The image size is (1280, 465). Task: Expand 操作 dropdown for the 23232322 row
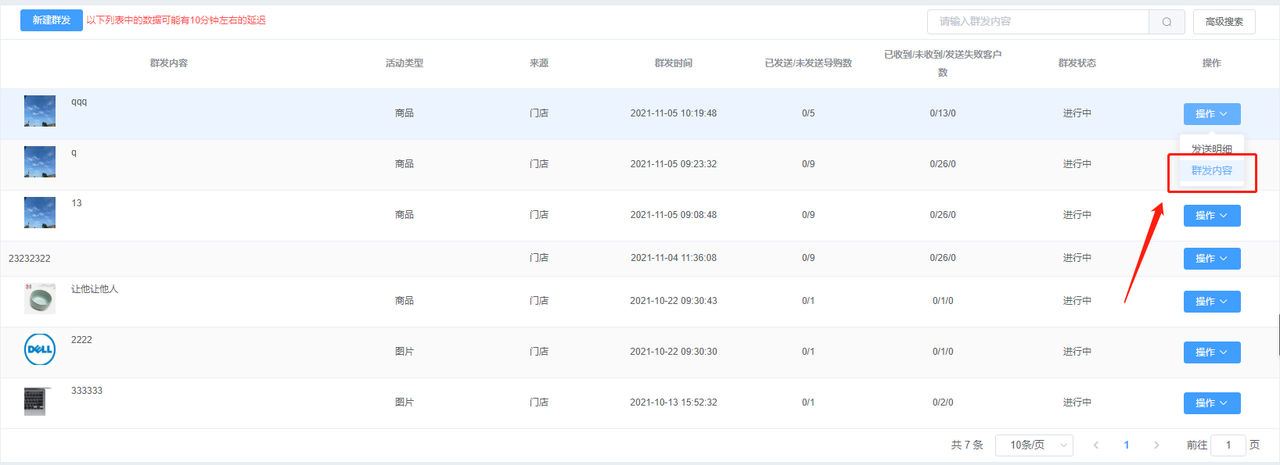coord(1212,258)
